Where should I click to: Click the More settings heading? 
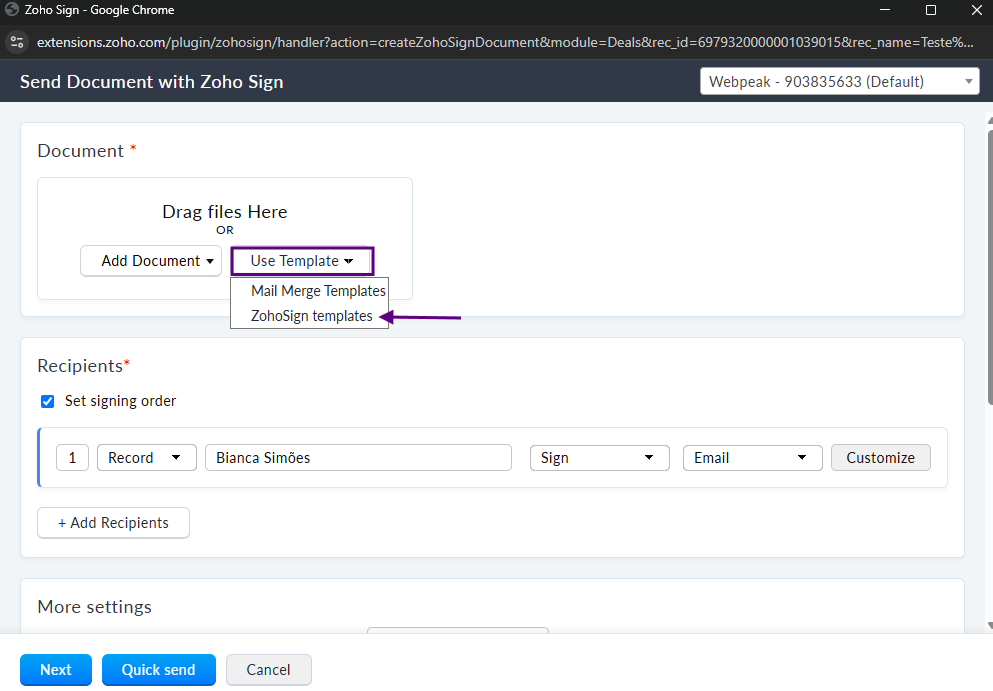pos(94,607)
